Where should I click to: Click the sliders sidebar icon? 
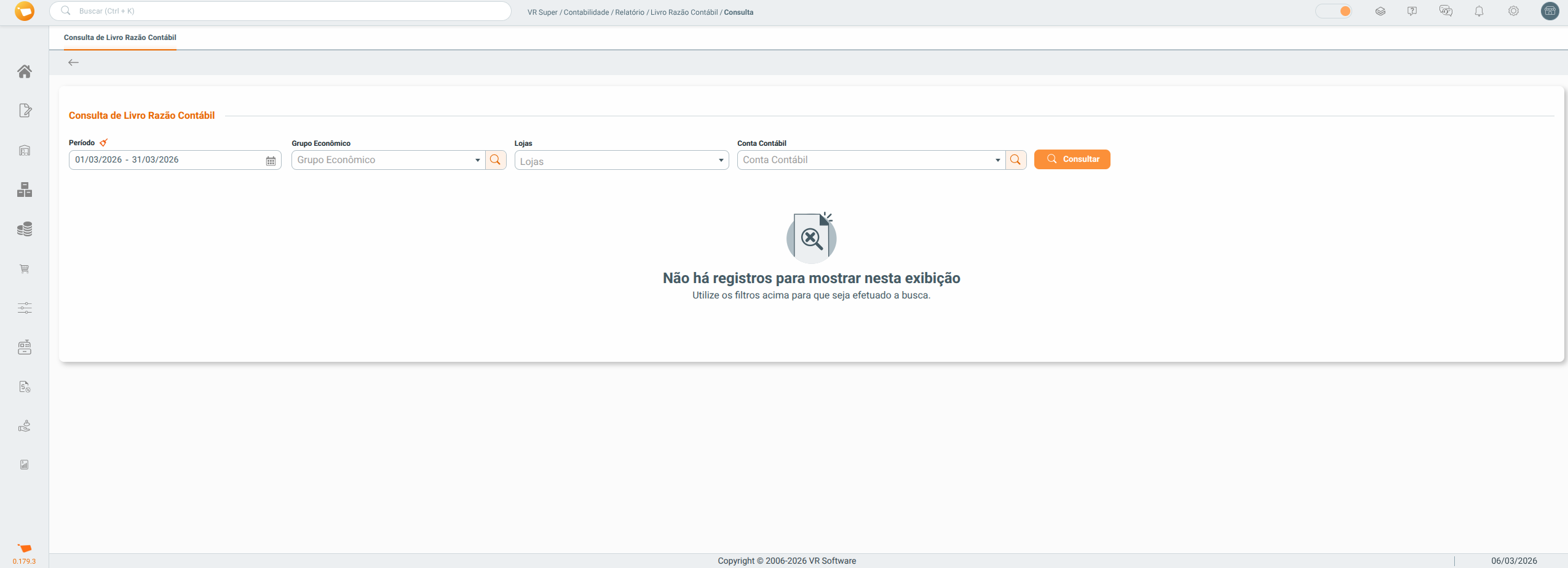click(x=25, y=308)
